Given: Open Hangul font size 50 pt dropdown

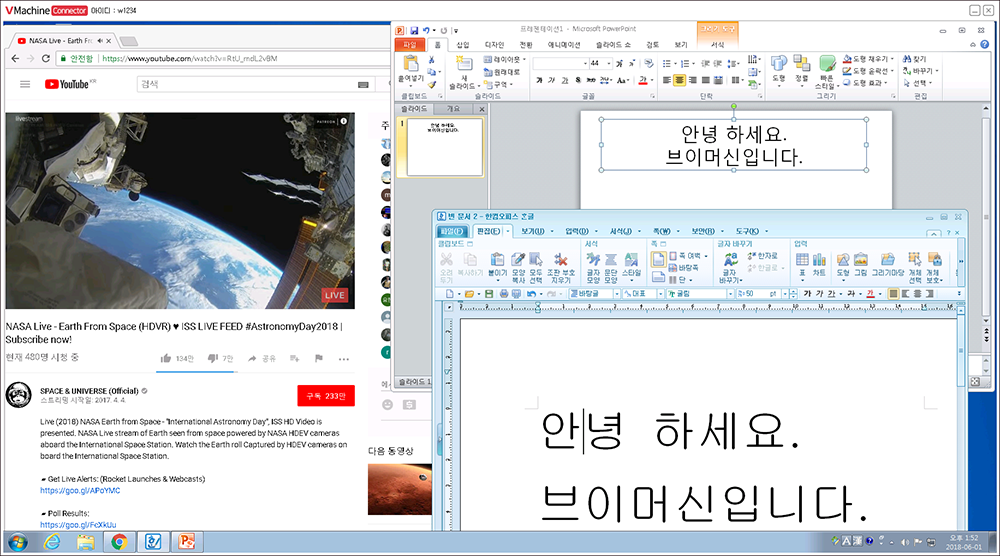Looking at the screenshot, I should click(784, 294).
